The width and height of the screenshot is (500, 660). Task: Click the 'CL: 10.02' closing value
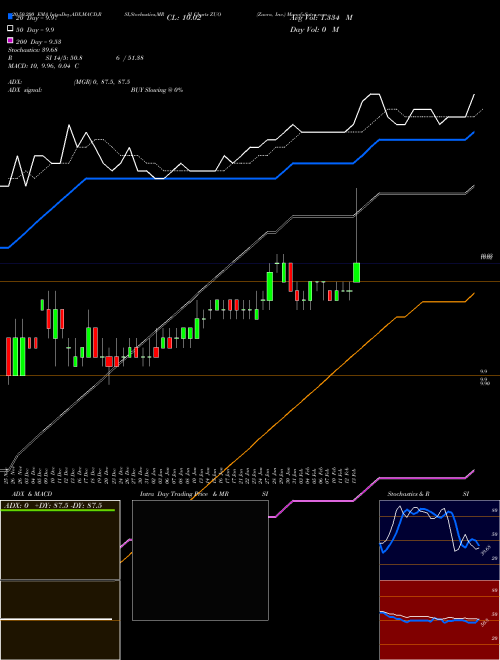coord(184,18)
